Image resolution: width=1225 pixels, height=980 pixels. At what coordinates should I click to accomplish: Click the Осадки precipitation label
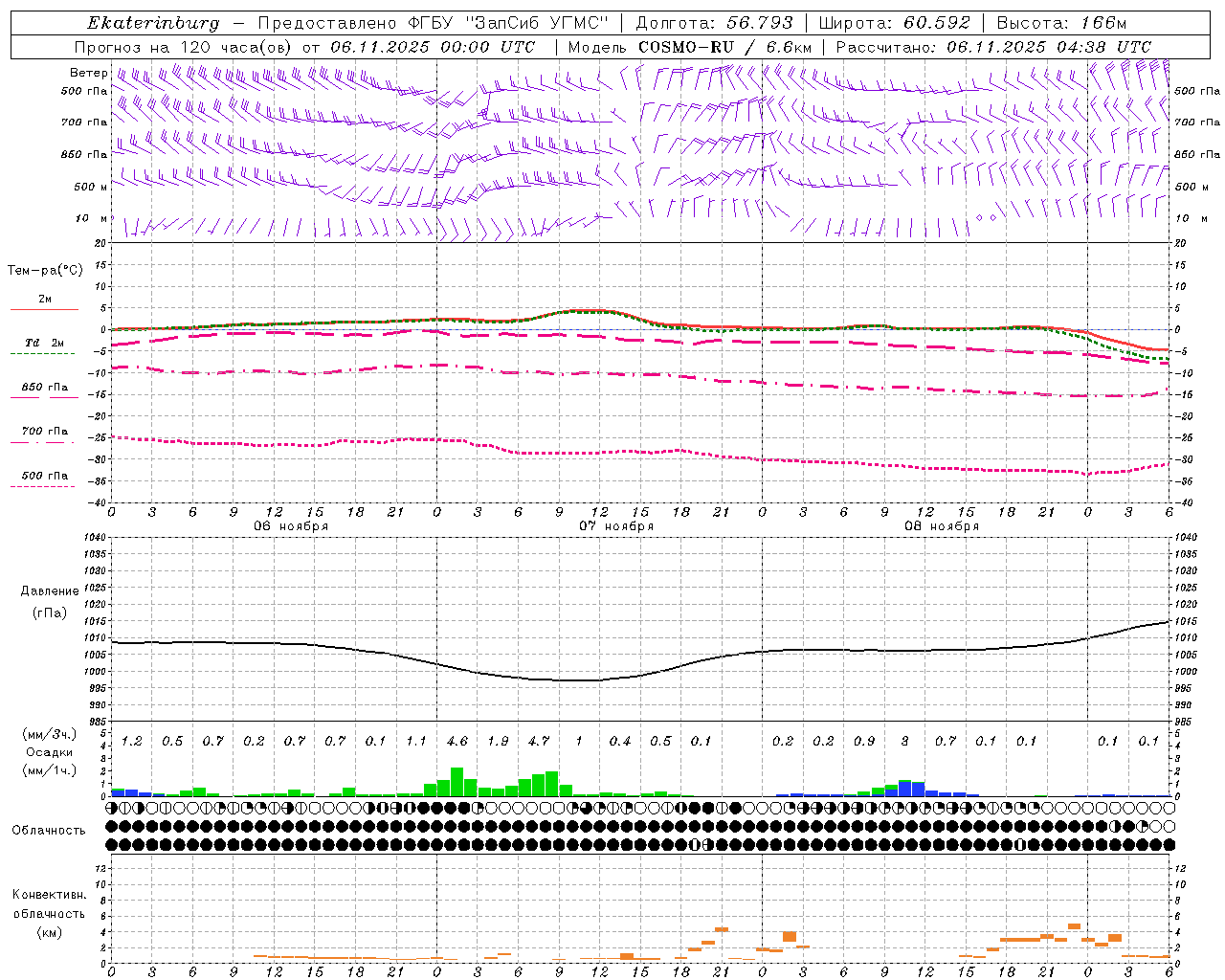click(x=49, y=752)
